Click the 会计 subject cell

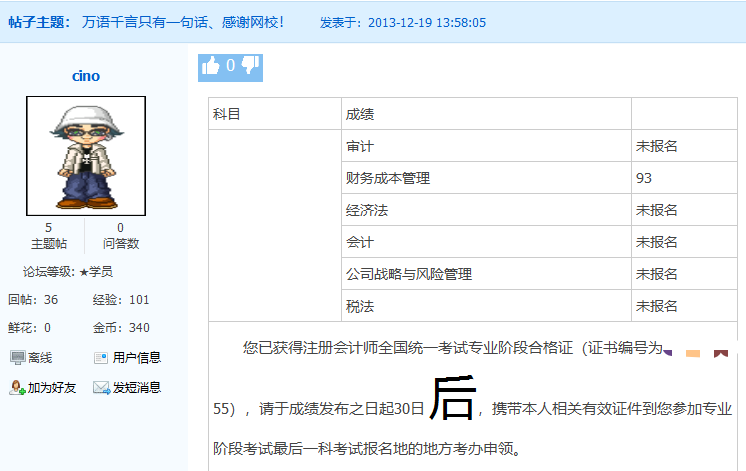(x=486, y=242)
